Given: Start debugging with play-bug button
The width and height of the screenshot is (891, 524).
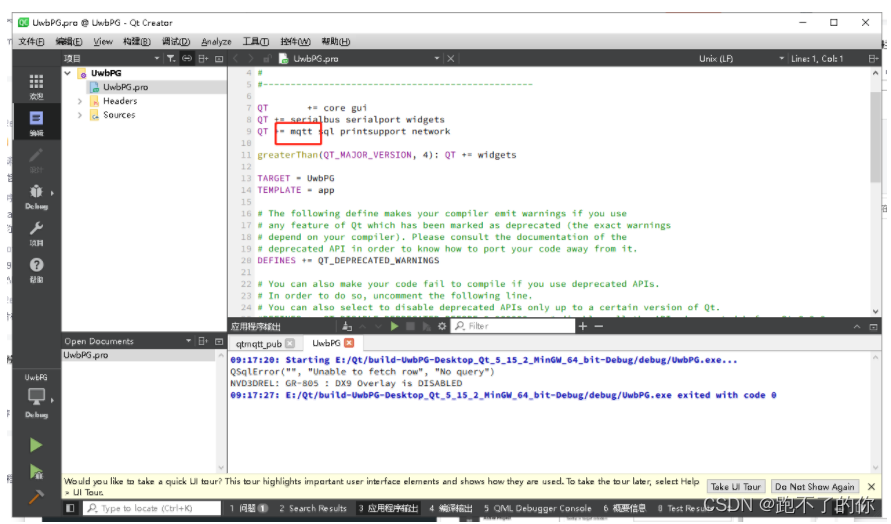Looking at the screenshot, I should [x=36, y=472].
